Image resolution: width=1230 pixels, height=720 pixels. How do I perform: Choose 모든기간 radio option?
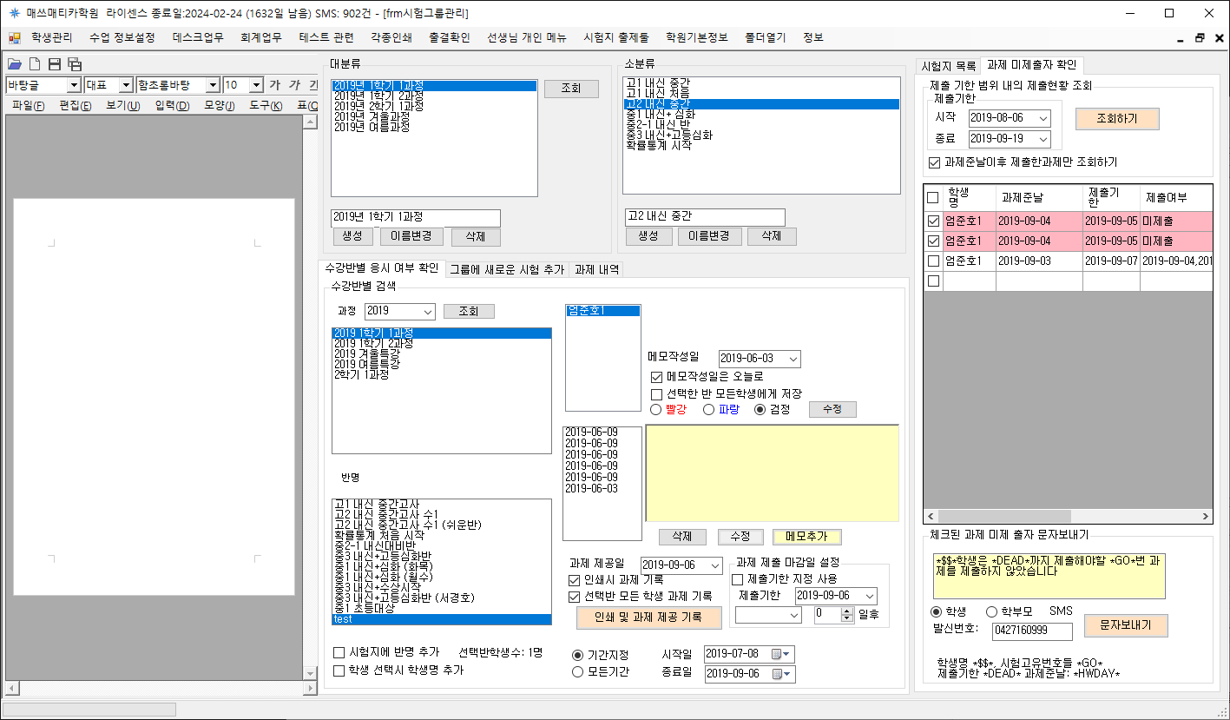578,673
